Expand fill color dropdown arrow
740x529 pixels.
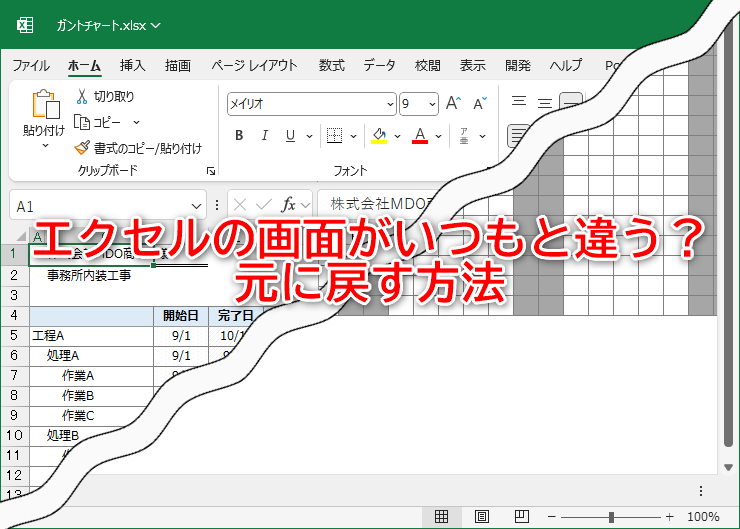tap(397, 136)
